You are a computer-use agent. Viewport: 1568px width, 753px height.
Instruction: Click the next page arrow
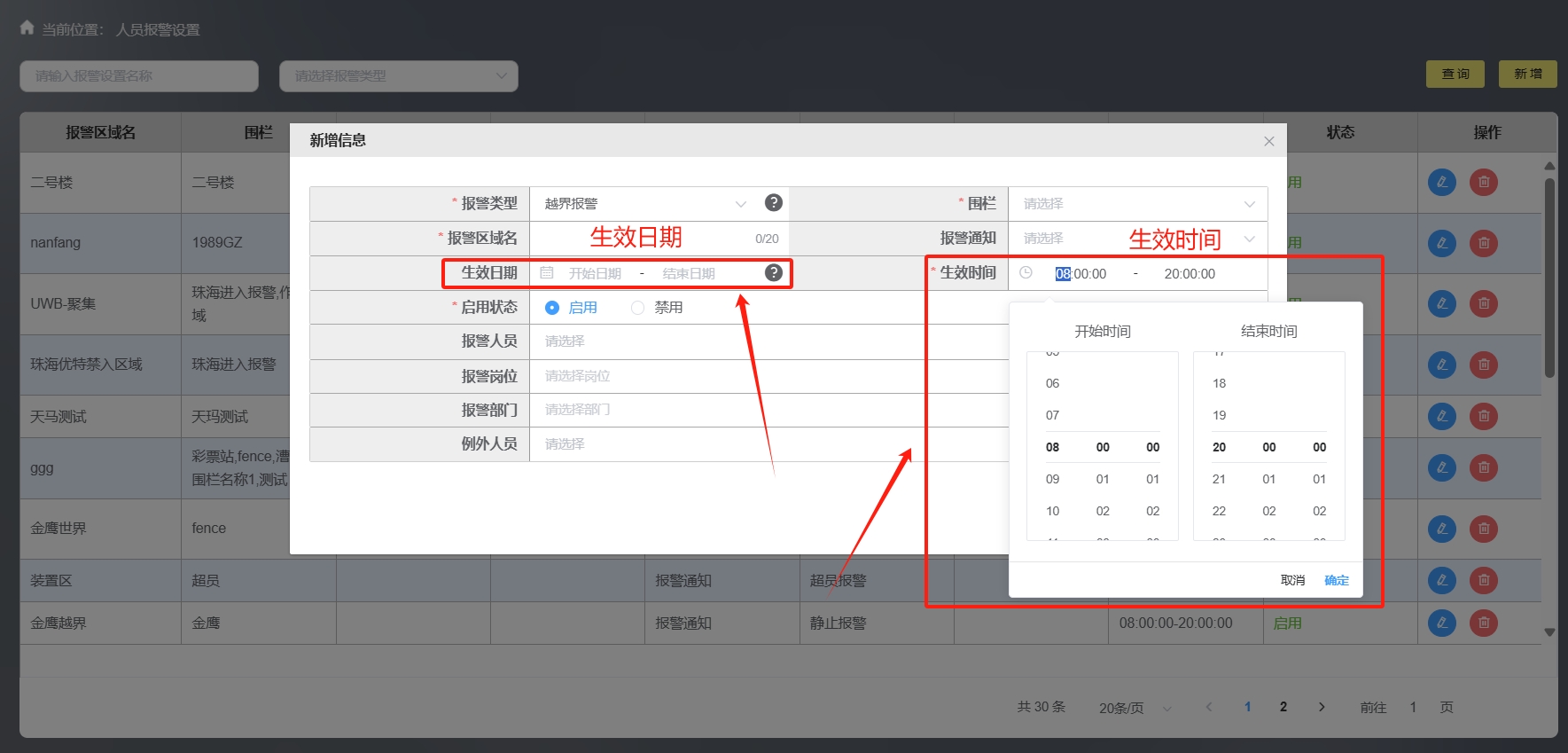click(1322, 707)
